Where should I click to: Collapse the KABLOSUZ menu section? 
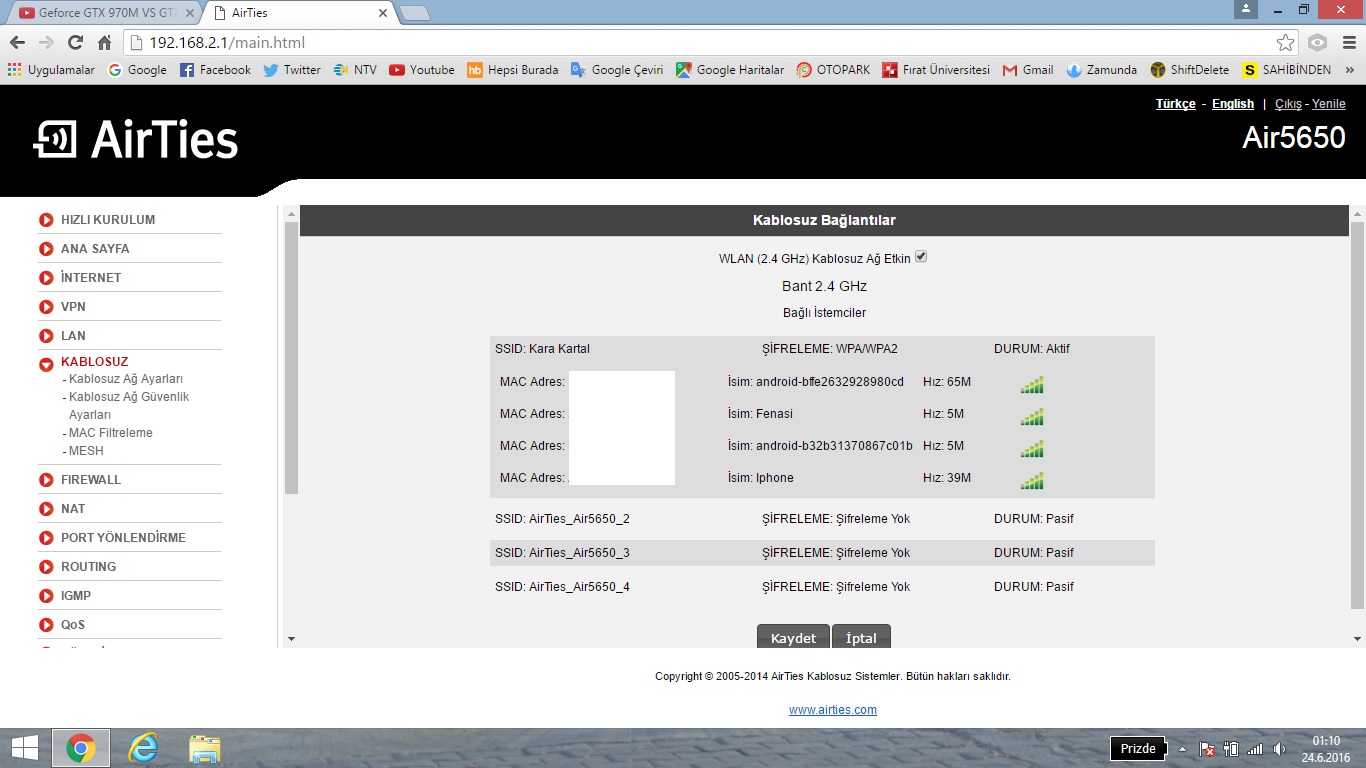point(46,364)
